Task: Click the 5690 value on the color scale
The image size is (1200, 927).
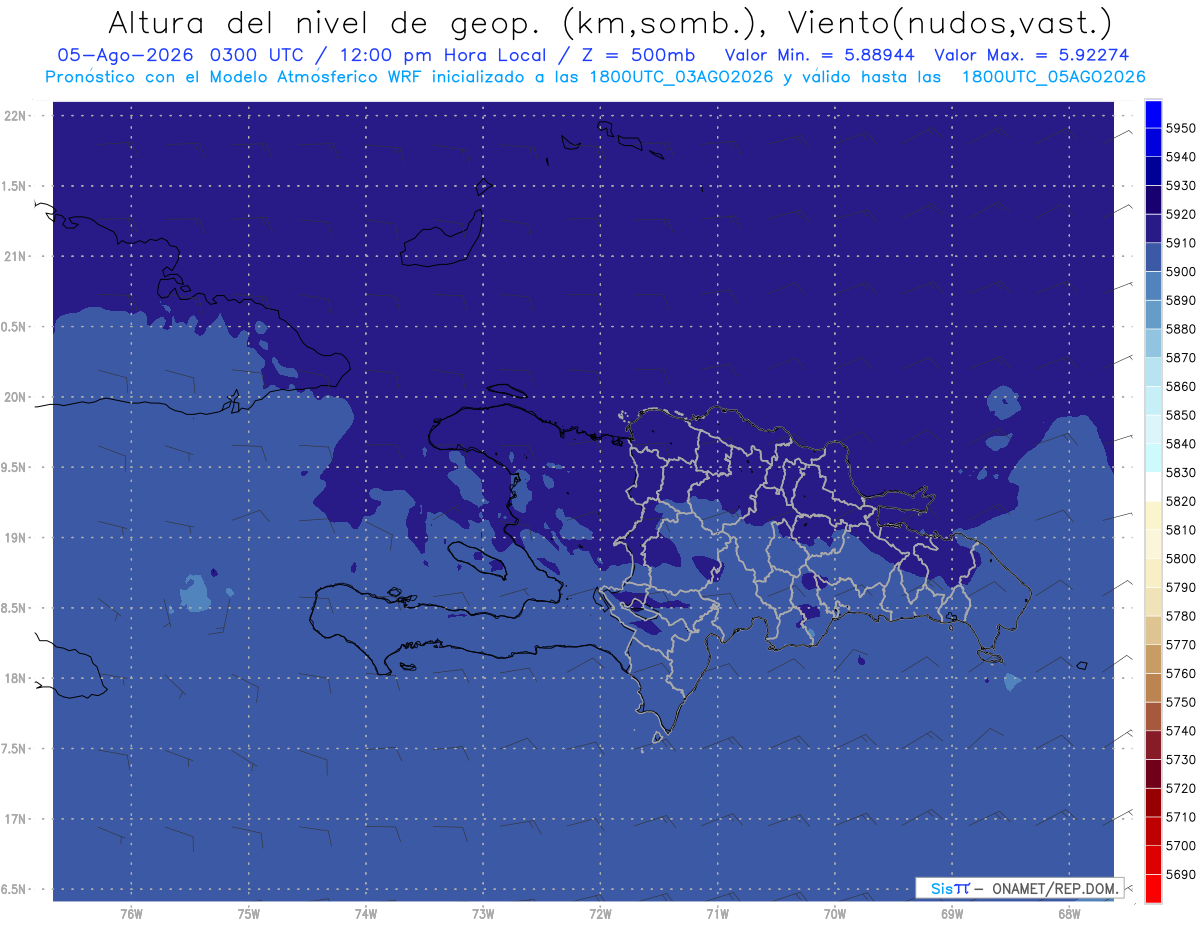Action: tap(1181, 874)
